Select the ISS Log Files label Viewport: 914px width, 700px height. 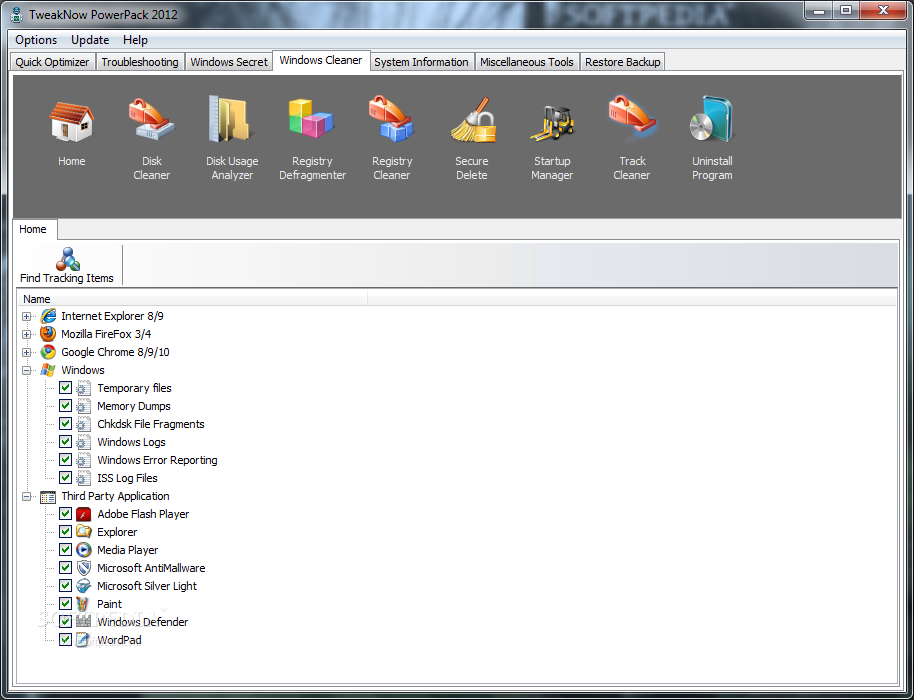pos(127,479)
